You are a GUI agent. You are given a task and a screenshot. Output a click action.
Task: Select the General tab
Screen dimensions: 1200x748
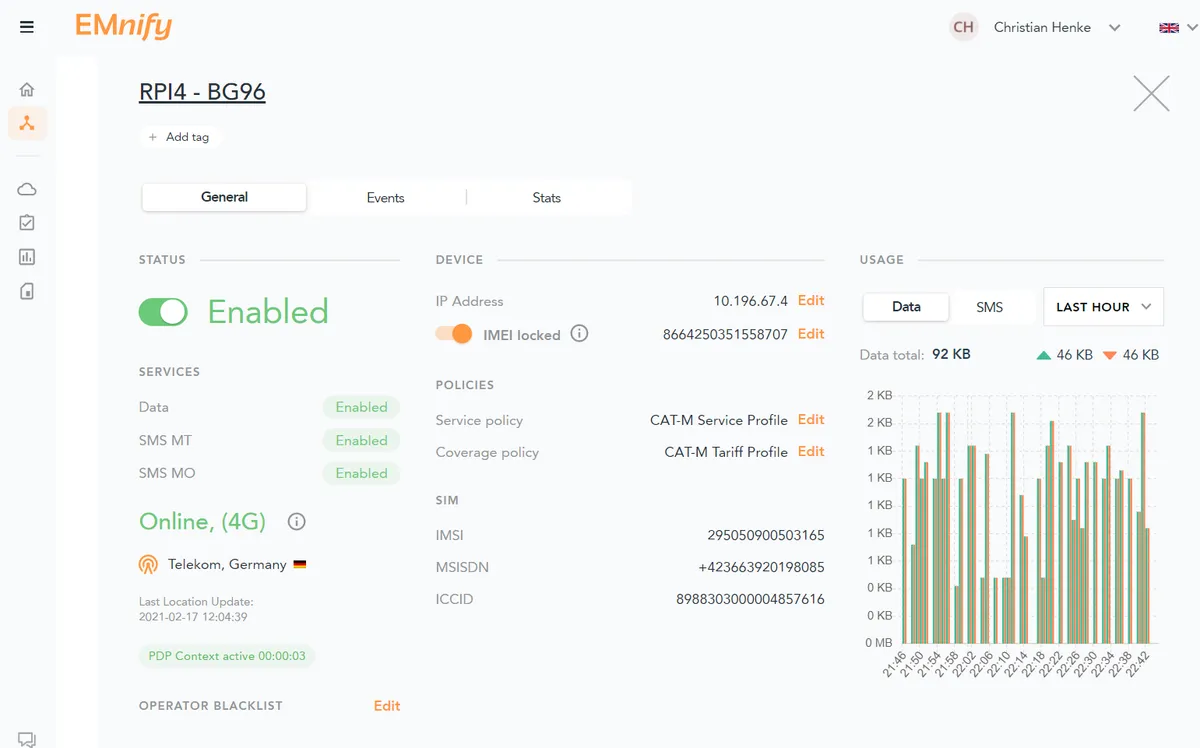pos(224,197)
